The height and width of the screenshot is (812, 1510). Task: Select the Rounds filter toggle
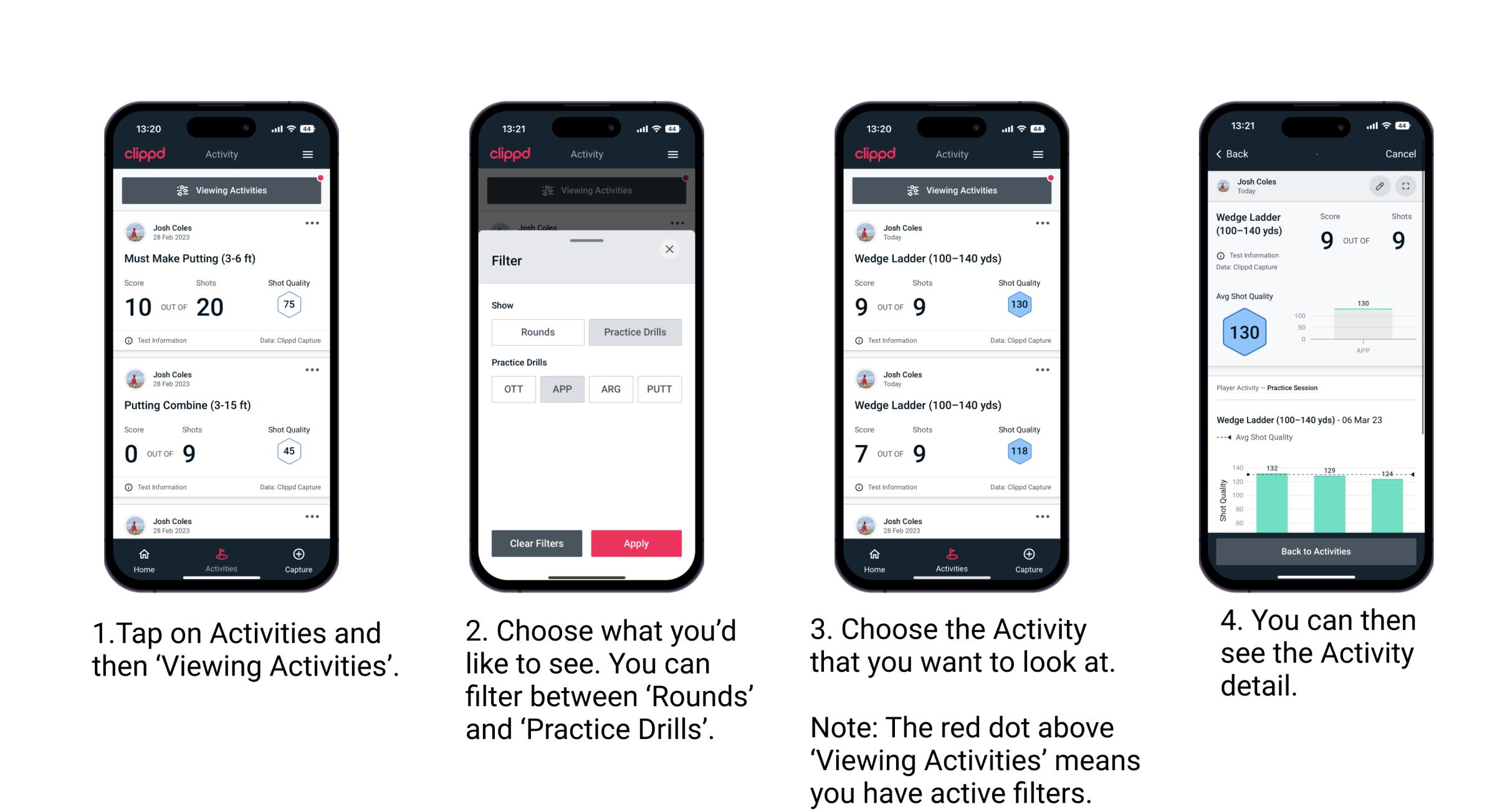[537, 330]
